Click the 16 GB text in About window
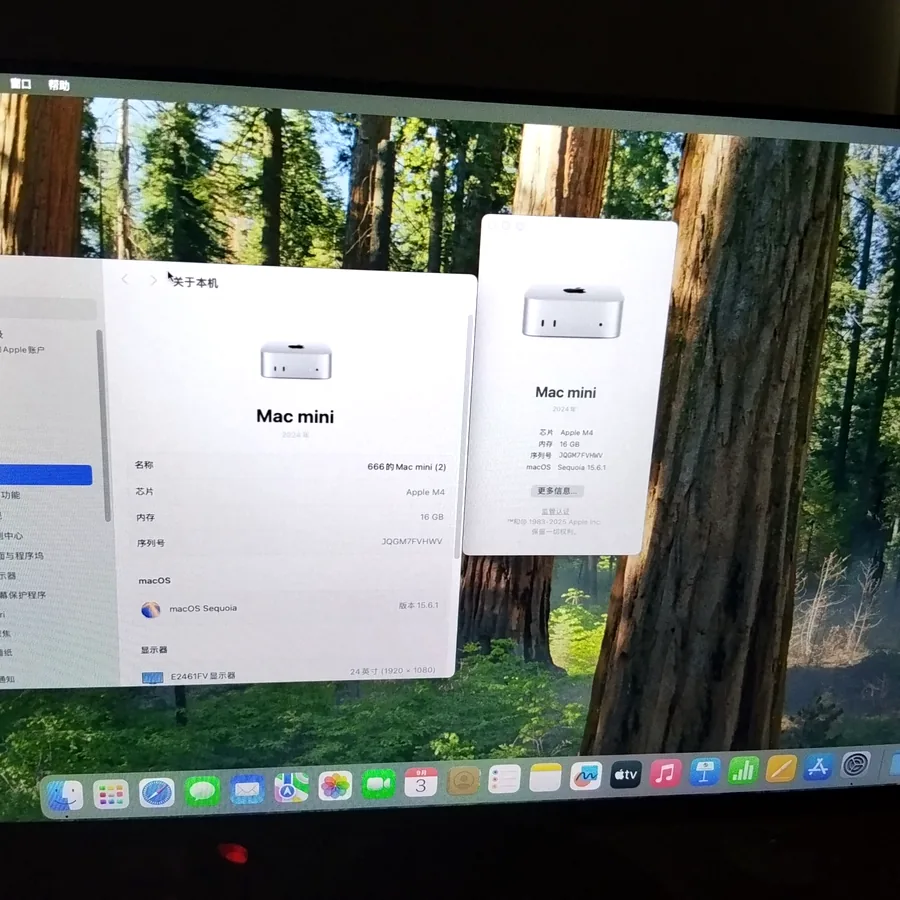 pos(569,444)
